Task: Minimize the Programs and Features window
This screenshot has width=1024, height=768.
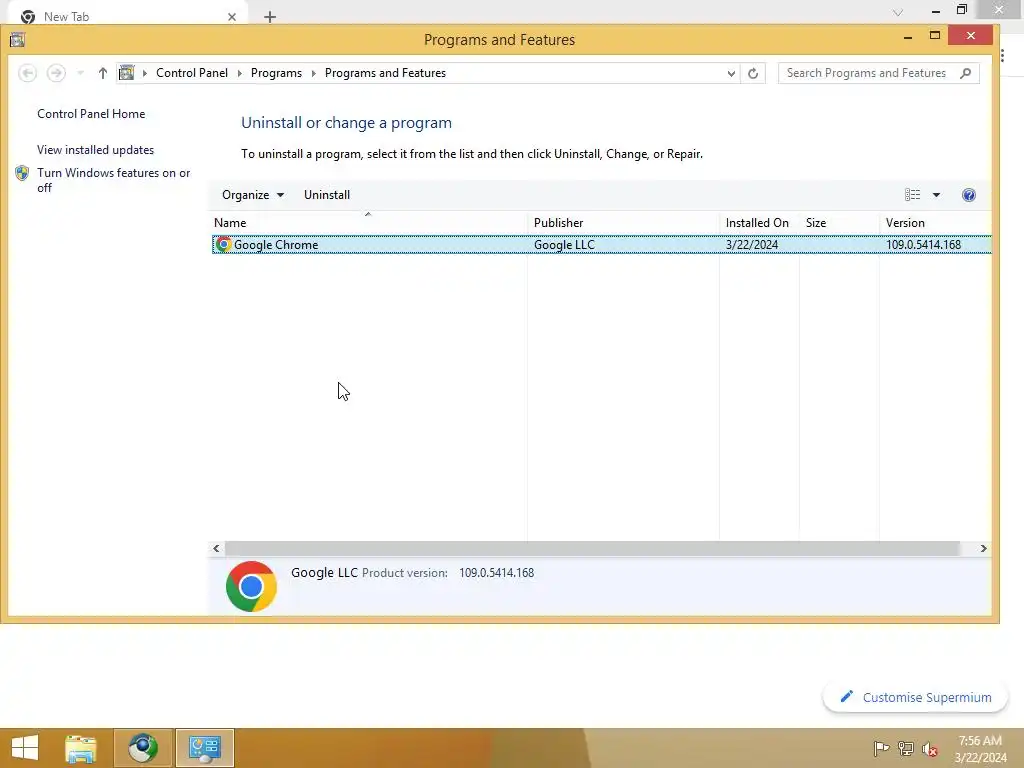Action: [x=908, y=37]
